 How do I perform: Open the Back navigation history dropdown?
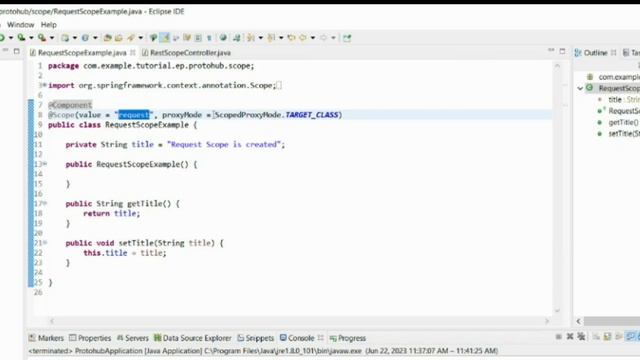[x=313, y=38]
